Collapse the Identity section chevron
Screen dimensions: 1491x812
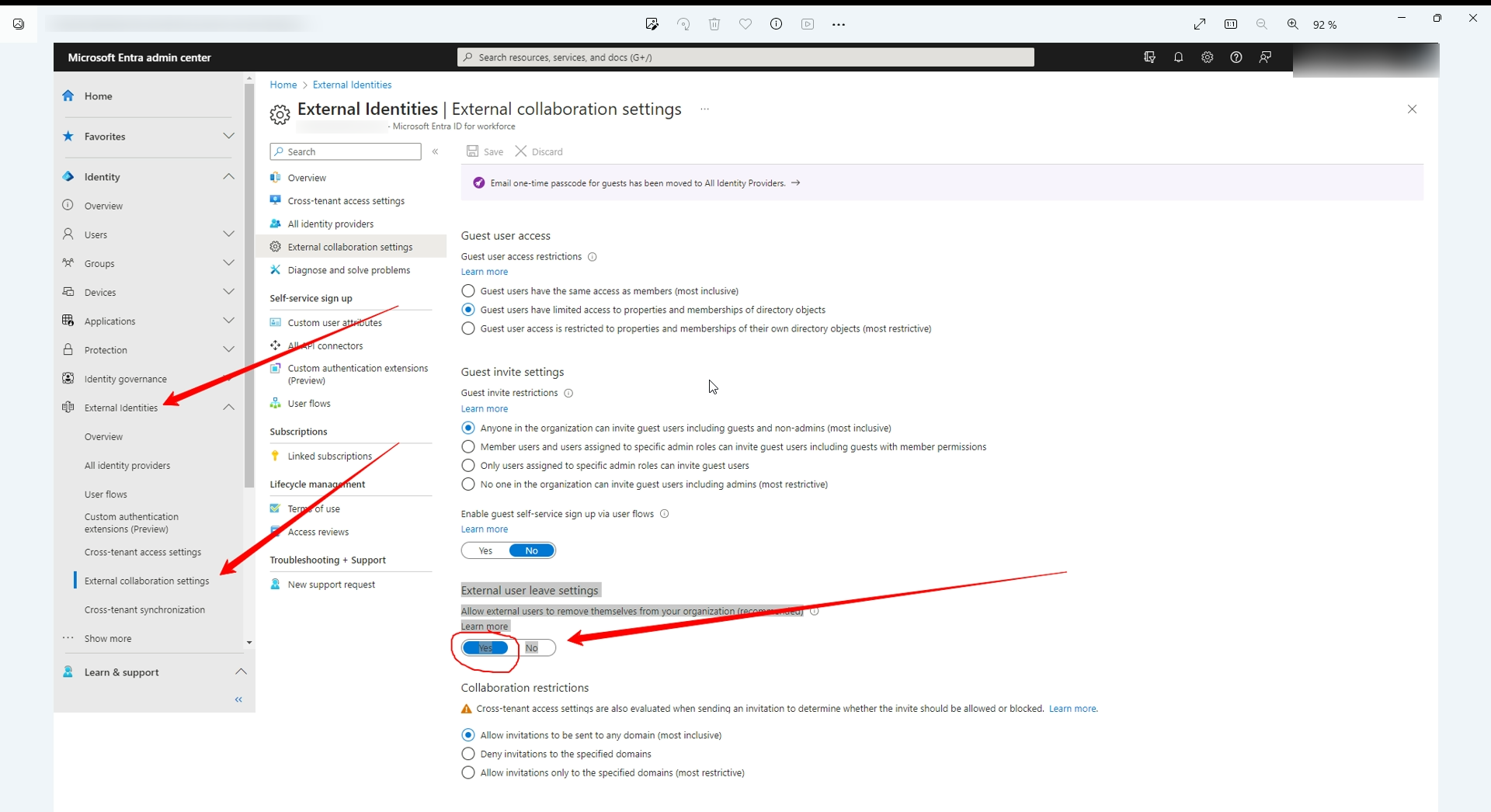point(228,176)
